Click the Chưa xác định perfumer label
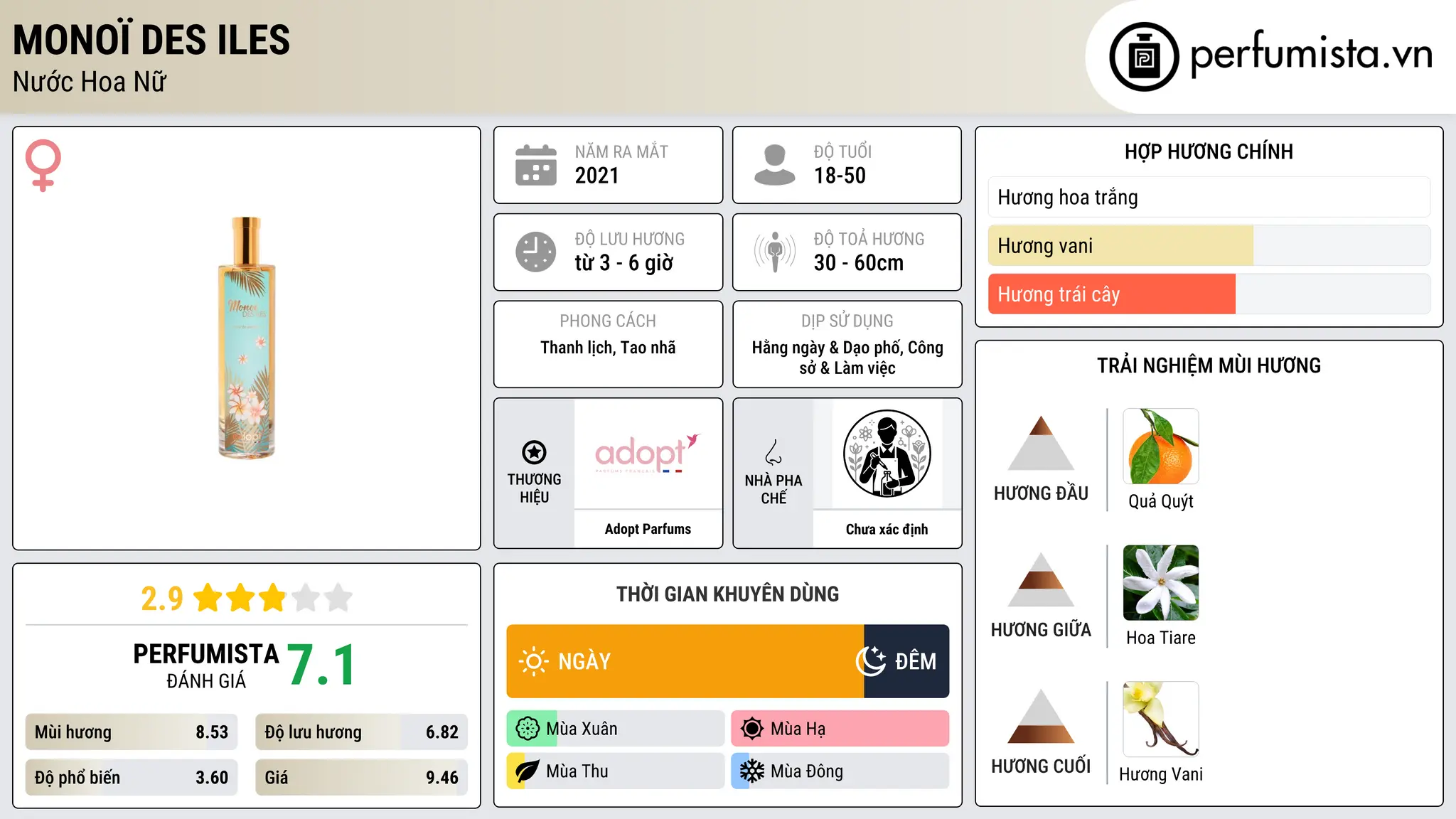Screen dimensions: 1456x819 tap(887, 529)
